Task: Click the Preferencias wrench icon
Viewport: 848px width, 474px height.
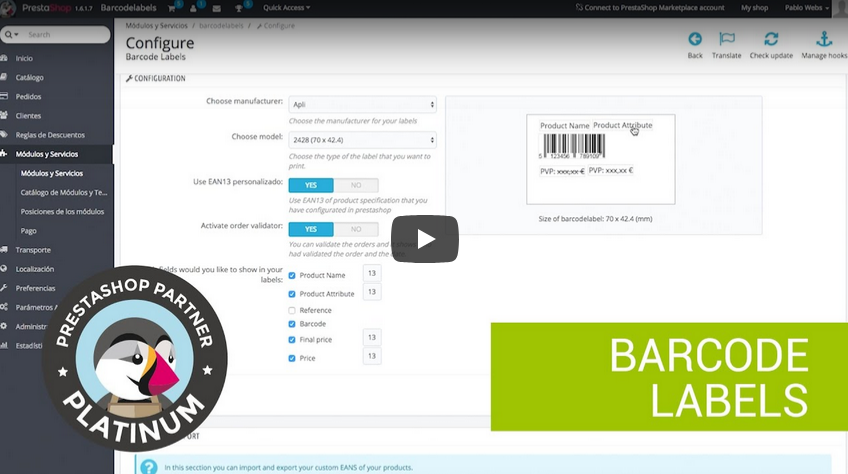Action: tap(4, 288)
